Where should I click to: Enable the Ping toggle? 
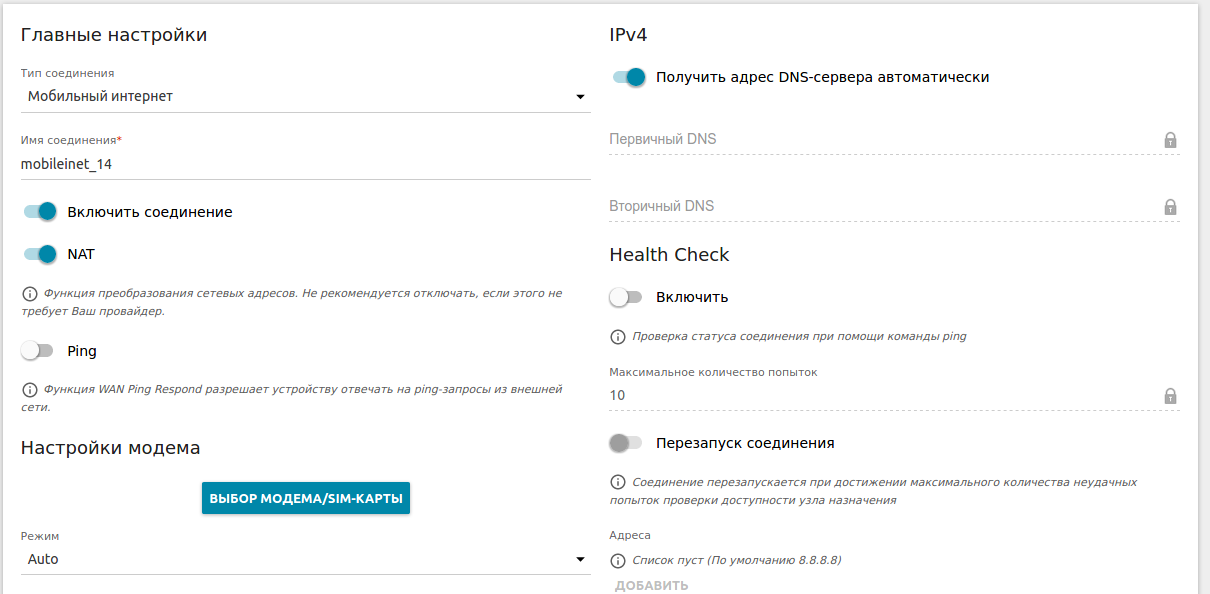point(37,351)
